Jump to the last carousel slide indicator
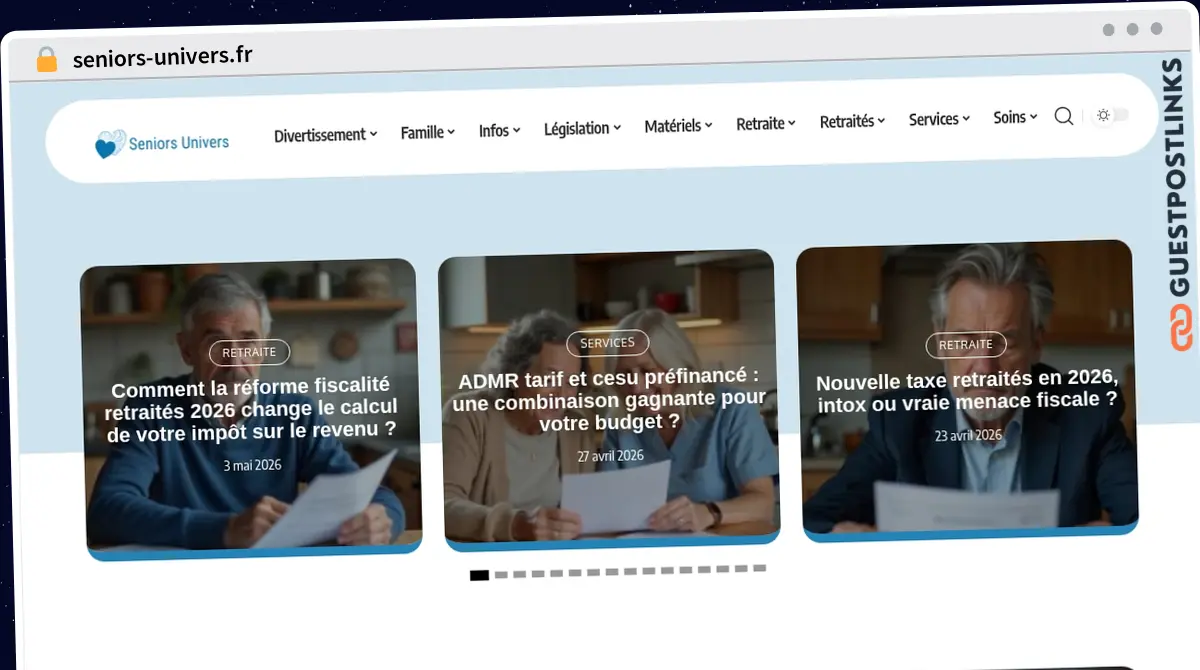 (x=760, y=568)
